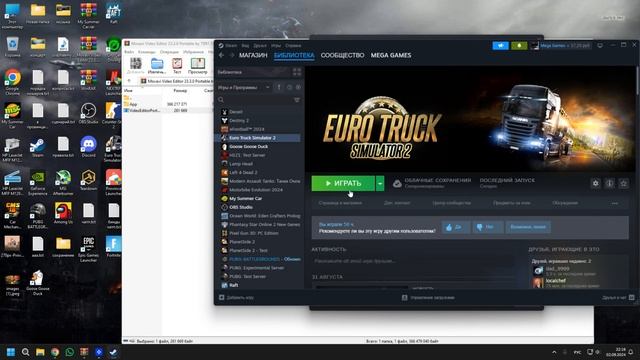Image resolution: width=640 pixels, height=360 pixels.
Task: Open the three-dots more links menu
Action: click(615, 203)
